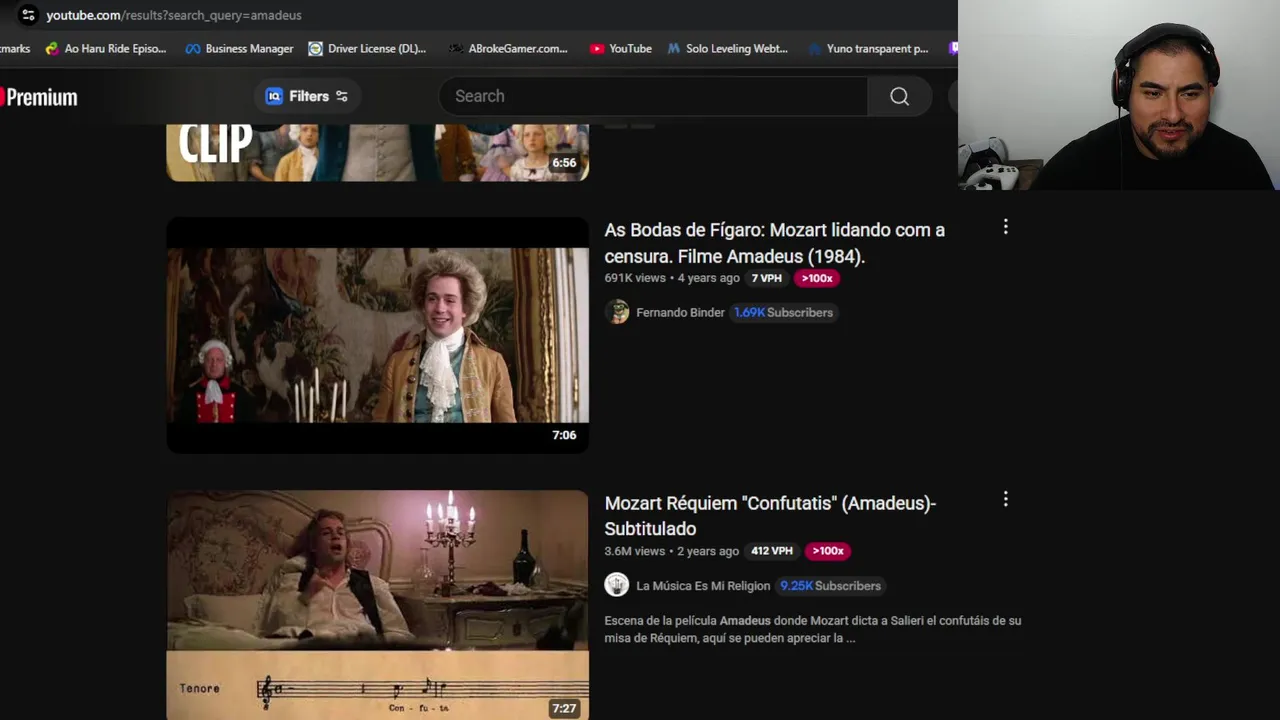Open the CLIP video thumbnail 6:56
This screenshot has height=720, width=1280.
pos(377,152)
